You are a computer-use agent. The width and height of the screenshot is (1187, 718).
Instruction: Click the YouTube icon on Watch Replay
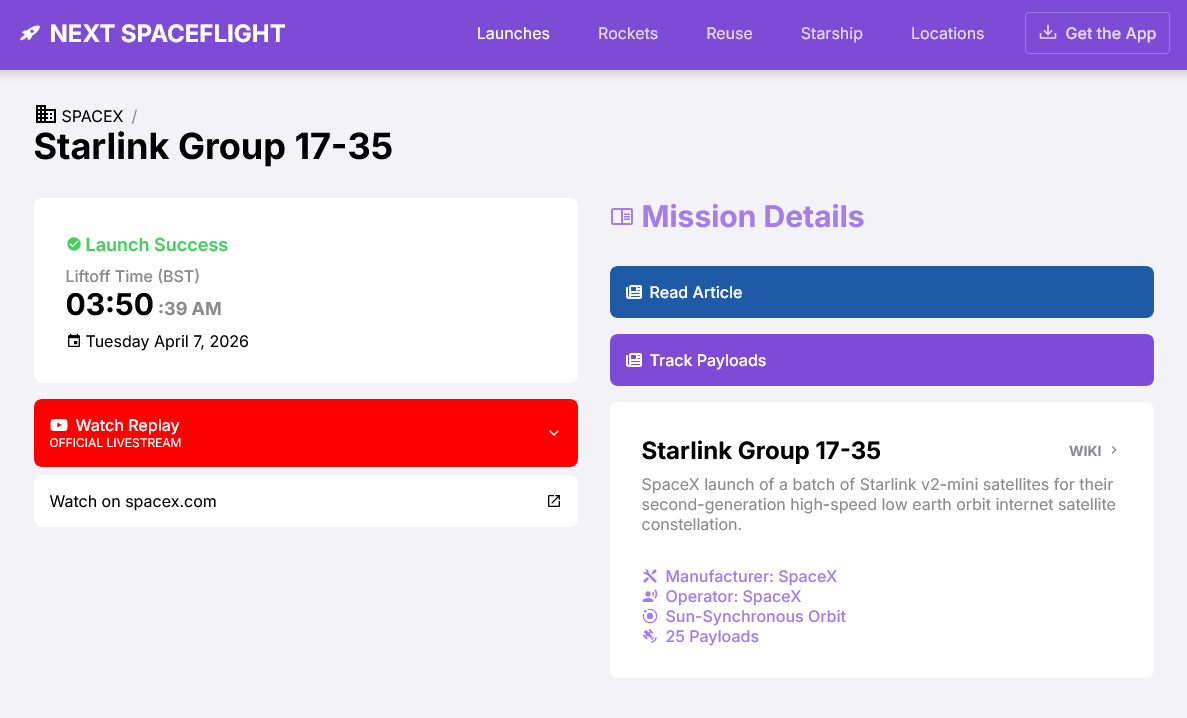point(59,426)
